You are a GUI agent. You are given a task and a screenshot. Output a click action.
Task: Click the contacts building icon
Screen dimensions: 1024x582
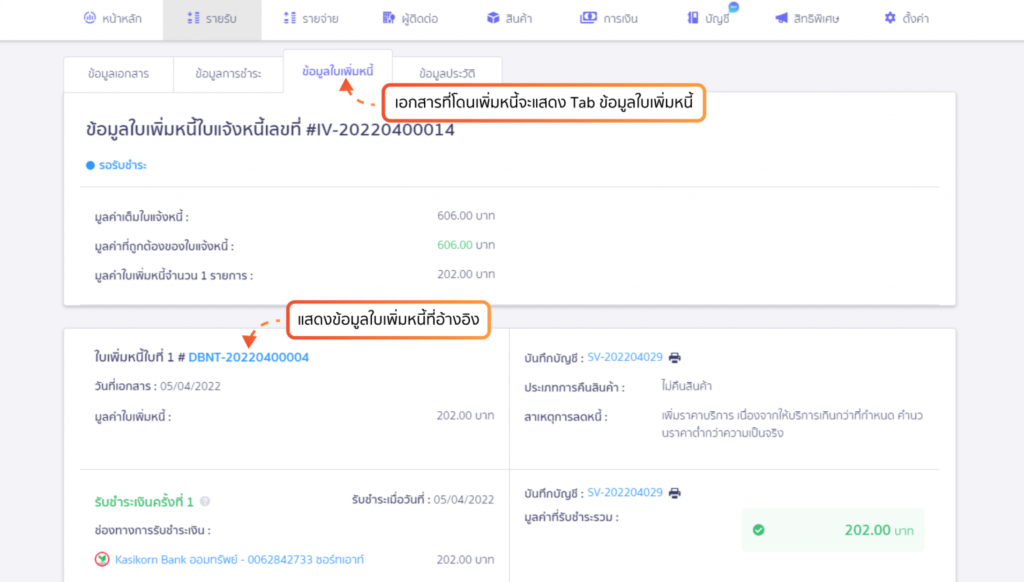point(389,18)
